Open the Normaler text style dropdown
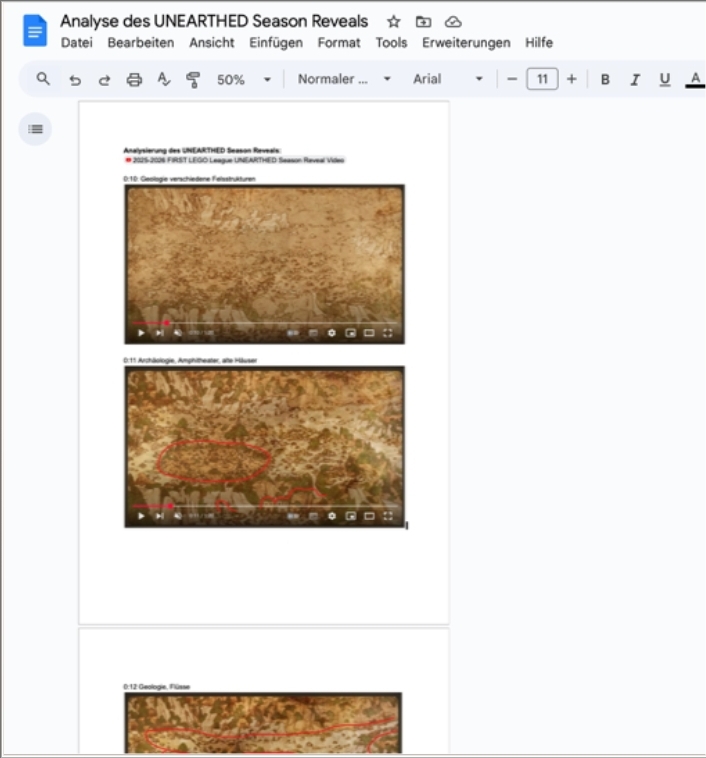Screen dimensions: 706x758 [344, 79]
